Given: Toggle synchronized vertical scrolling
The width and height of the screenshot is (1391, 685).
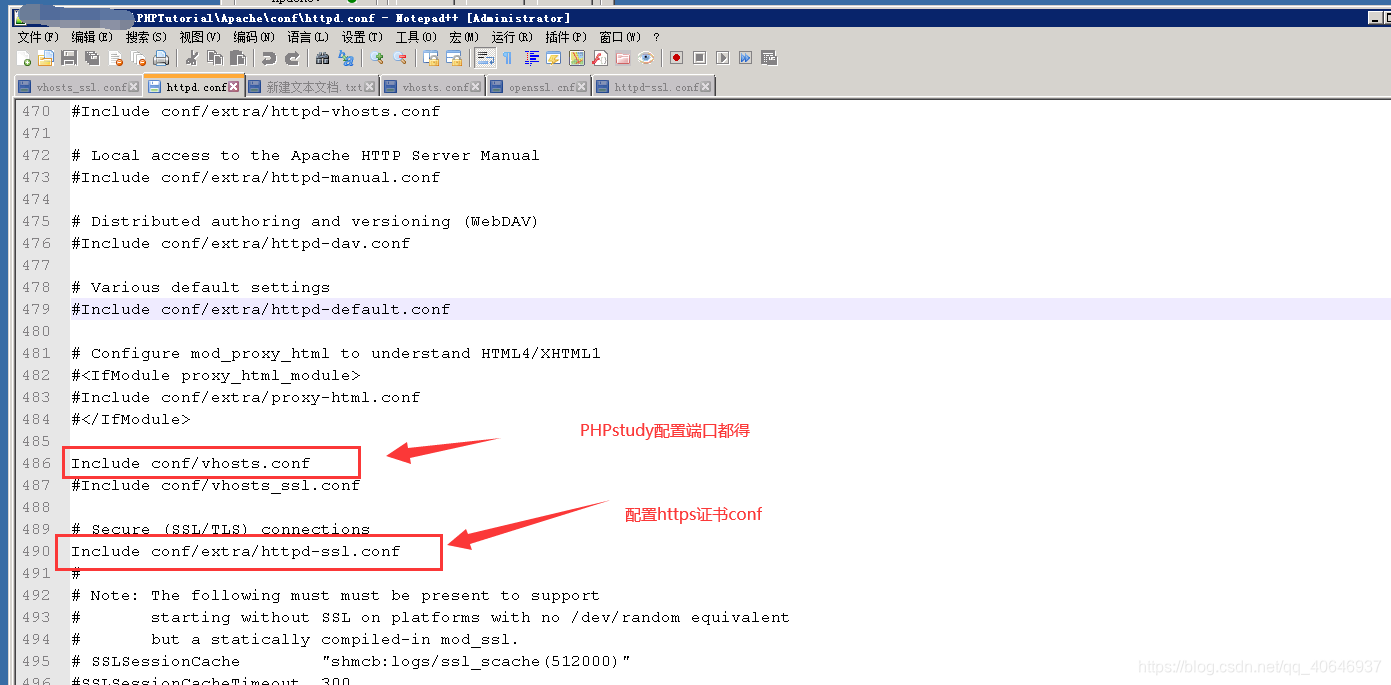Looking at the screenshot, I should point(431,58).
